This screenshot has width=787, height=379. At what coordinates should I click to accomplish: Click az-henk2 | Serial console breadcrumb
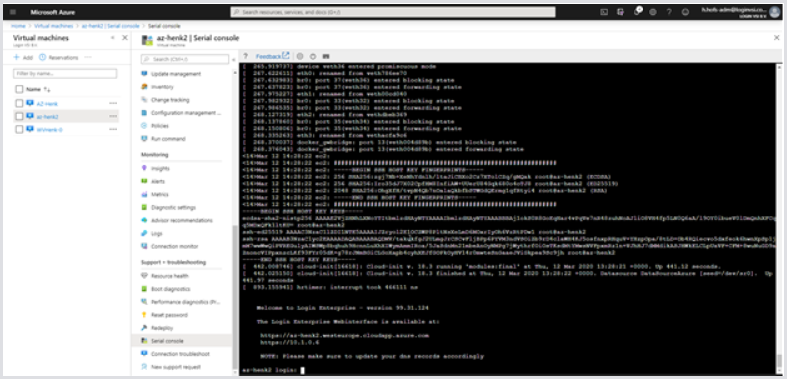click(x=110, y=26)
